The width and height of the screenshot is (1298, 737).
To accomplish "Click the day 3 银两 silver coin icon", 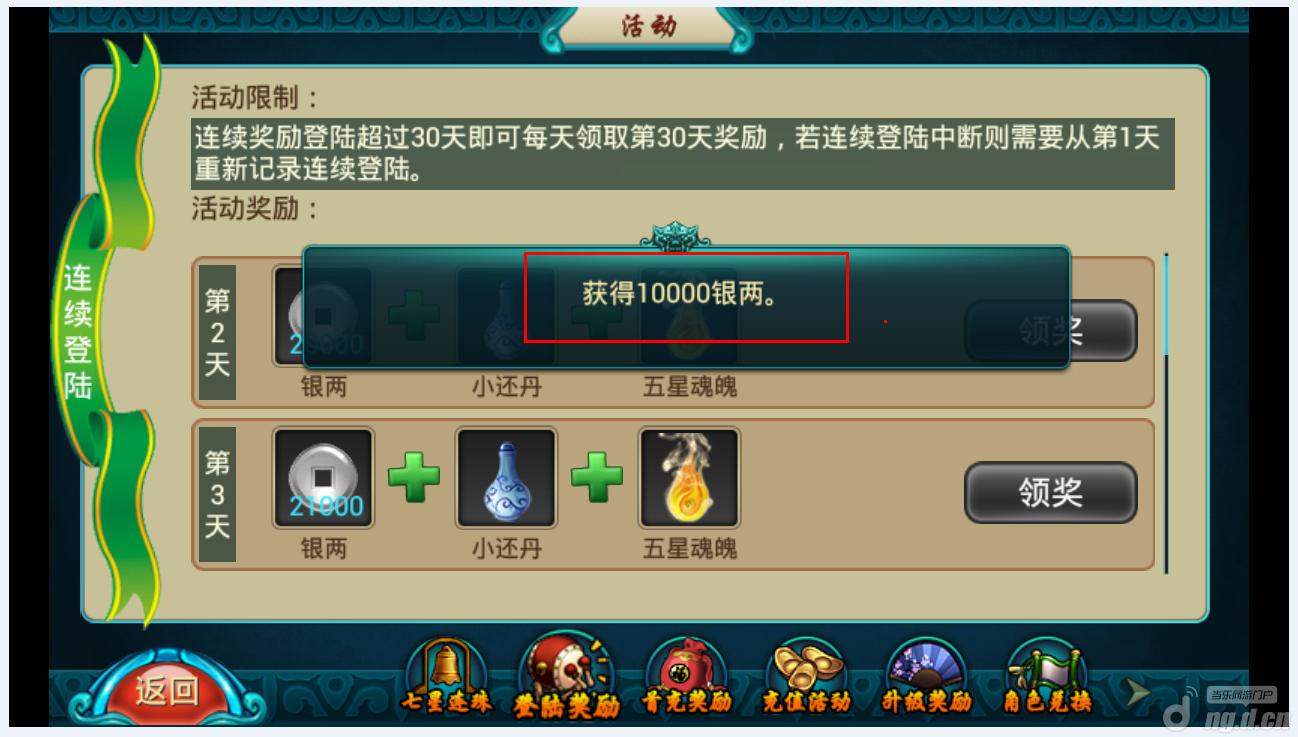I will point(324,478).
